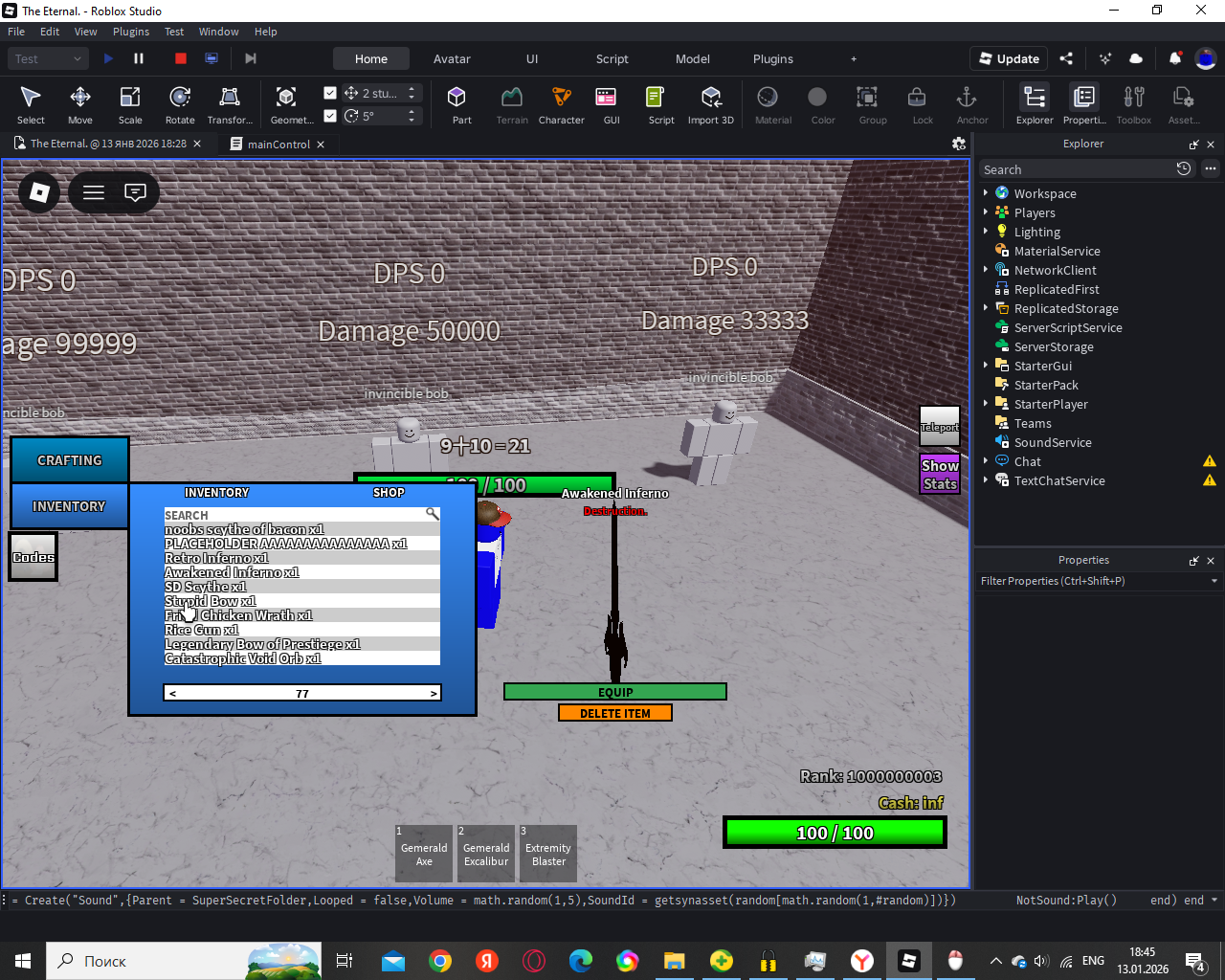Switch to the SHOP tab in inventory
Screen dimensions: 1225x980
pos(389,492)
